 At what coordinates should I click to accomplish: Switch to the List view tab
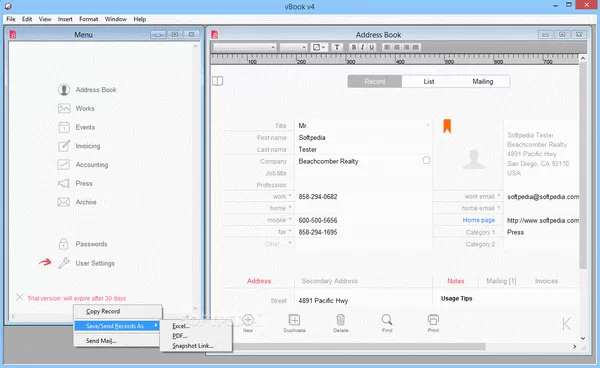tap(429, 81)
